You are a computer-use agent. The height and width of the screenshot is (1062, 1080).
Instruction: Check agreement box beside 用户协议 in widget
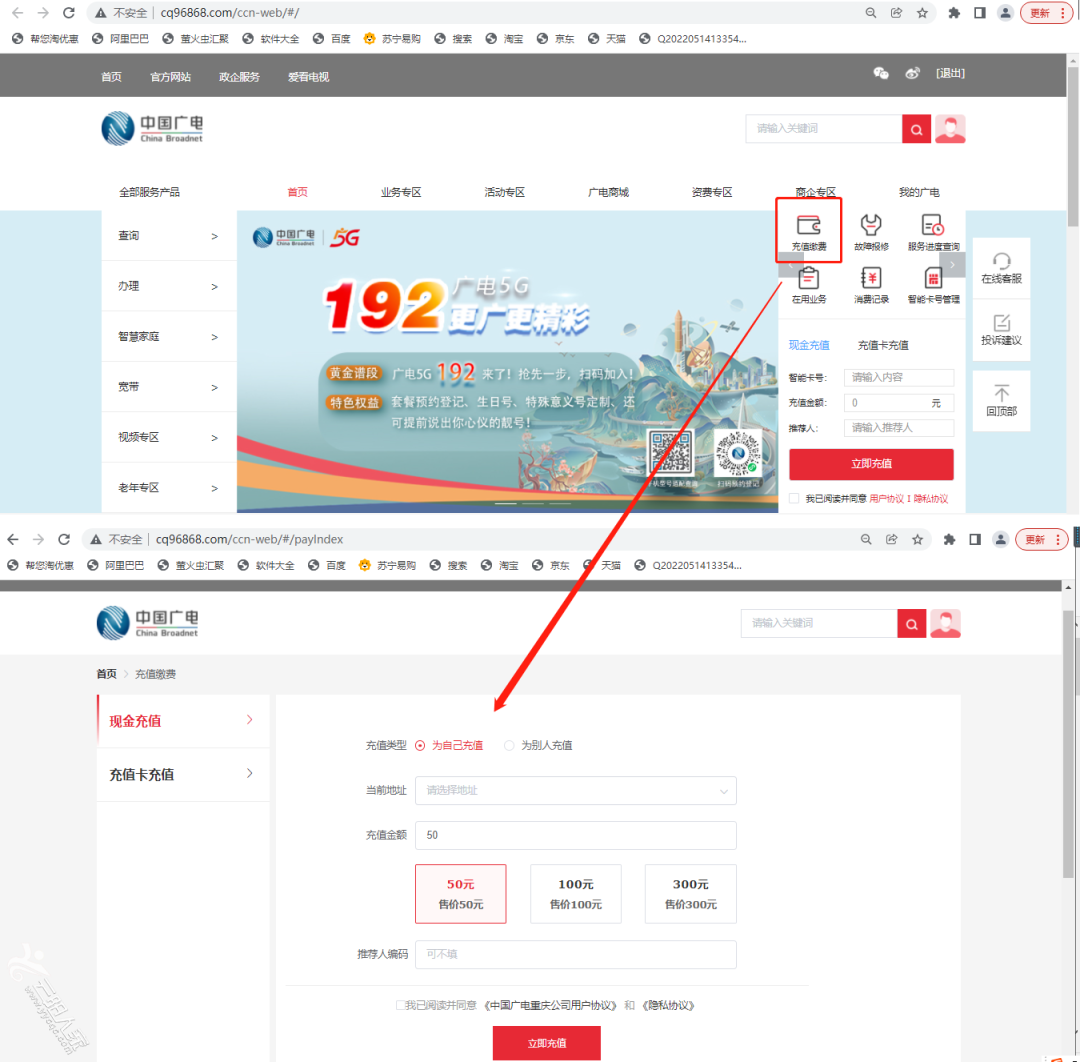794,499
